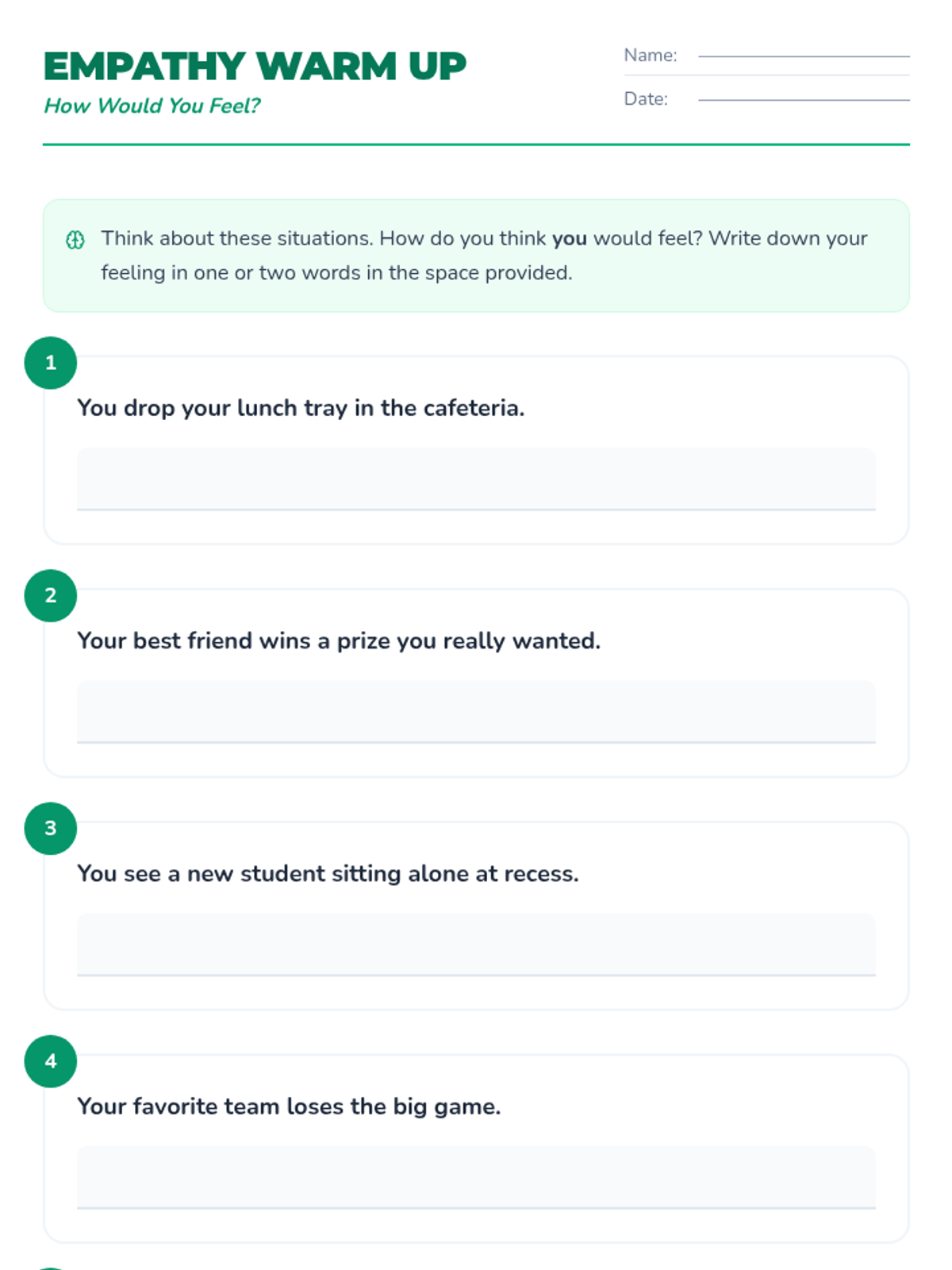Click the Date: label
The width and height of the screenshot is (952, 1270).
[646, 99]
